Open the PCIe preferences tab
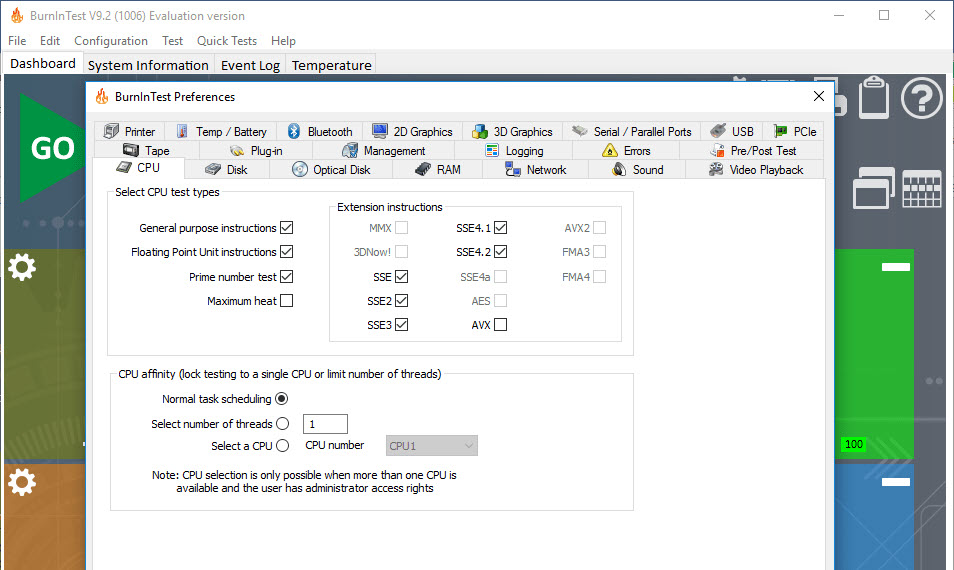The image size is (954, 570). point(793,131)
